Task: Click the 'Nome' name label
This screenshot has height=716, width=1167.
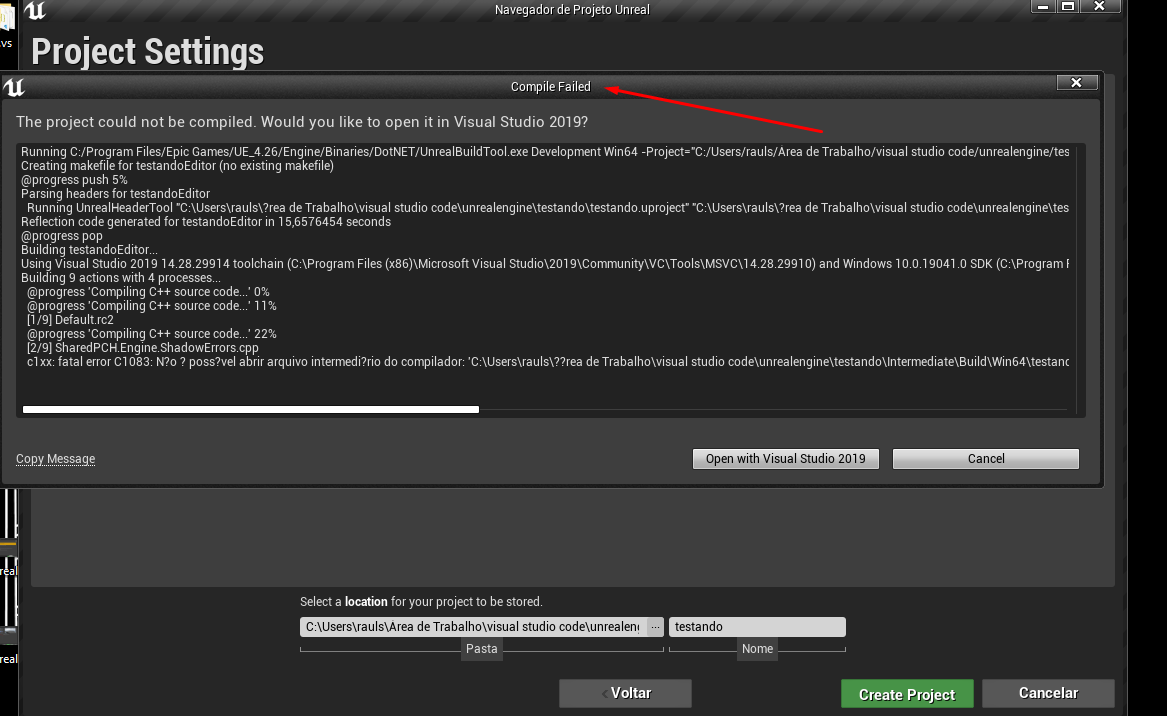Action: [x=757, y=649]
